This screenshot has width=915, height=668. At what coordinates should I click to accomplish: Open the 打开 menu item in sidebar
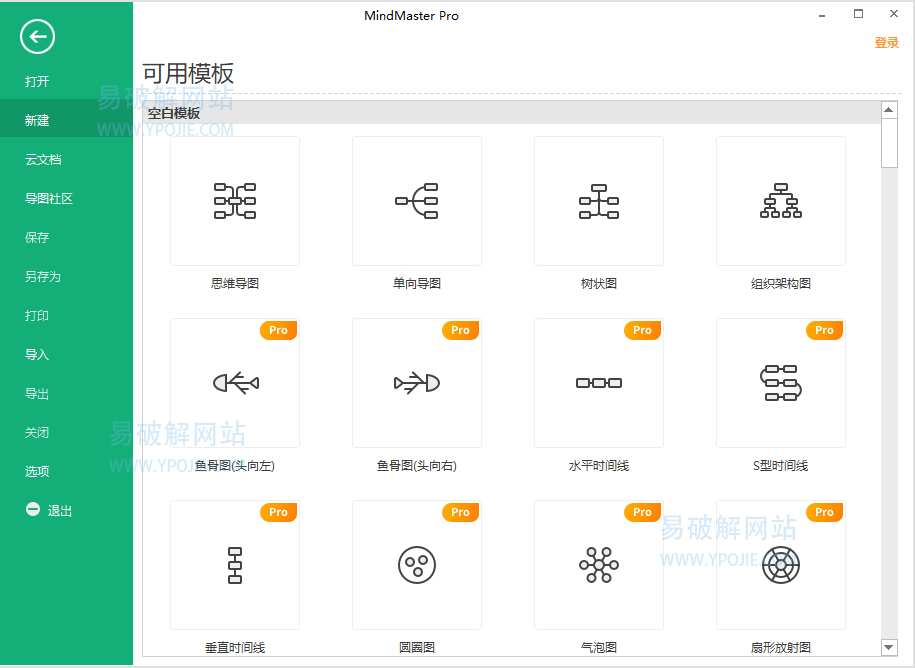click(37, 82)
